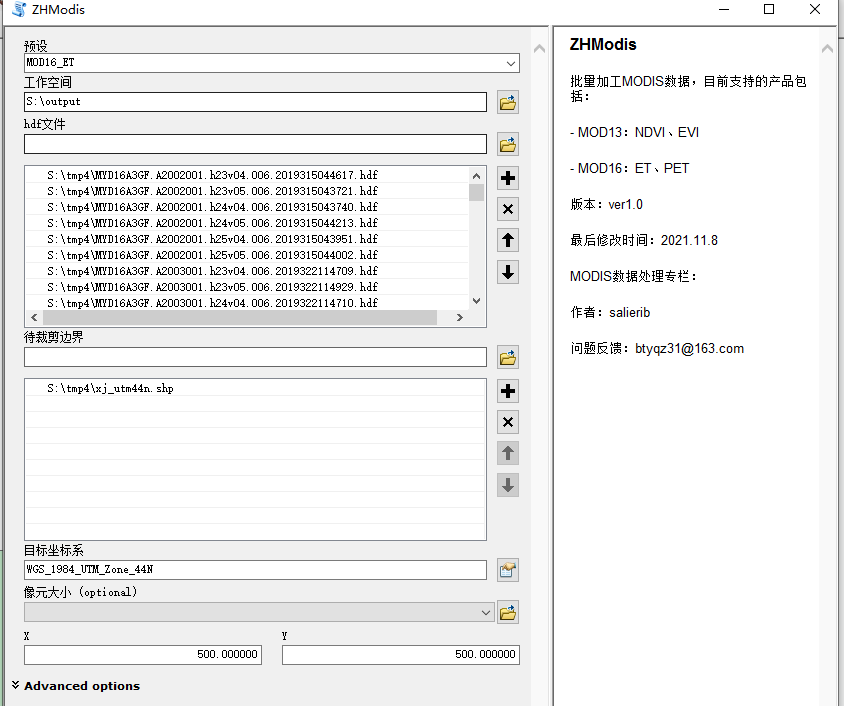Screen dimensions: 844x706
Task: Remove selected hdf file with X button
Action: coord(508,209)
